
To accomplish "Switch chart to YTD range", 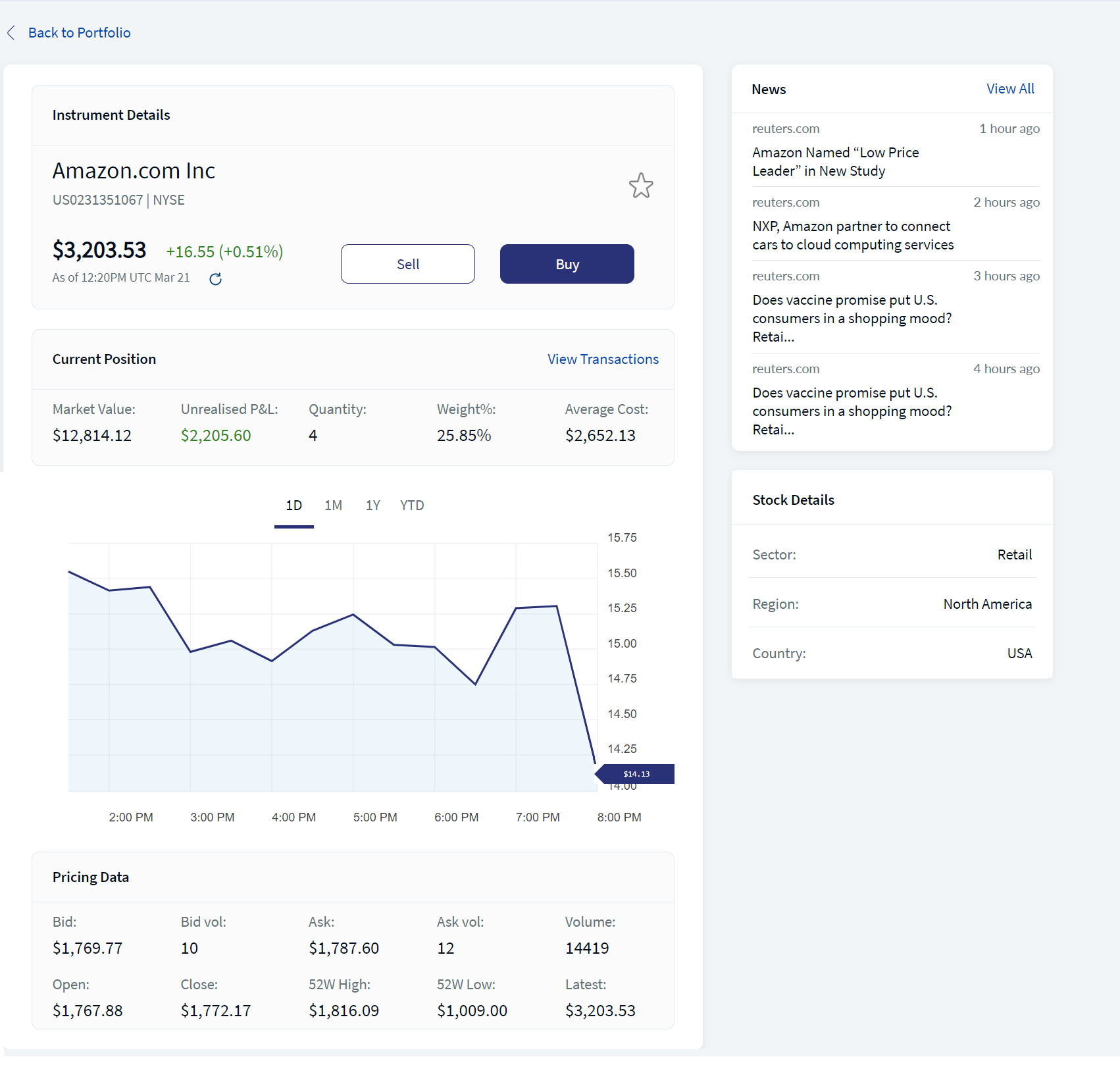I will click(x=412, y=505).
